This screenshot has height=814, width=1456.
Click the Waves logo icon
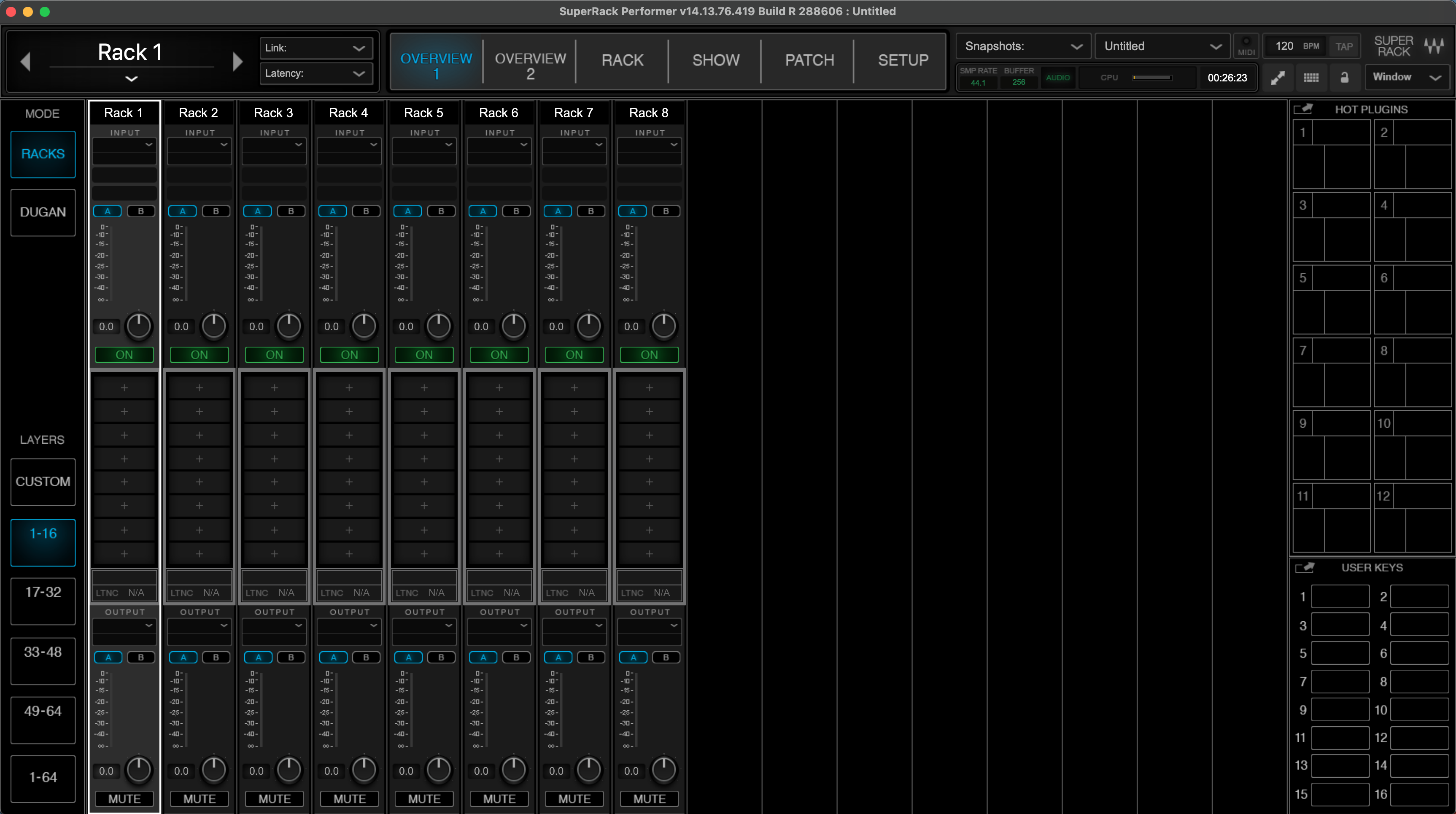click(x=1434, y=46)
